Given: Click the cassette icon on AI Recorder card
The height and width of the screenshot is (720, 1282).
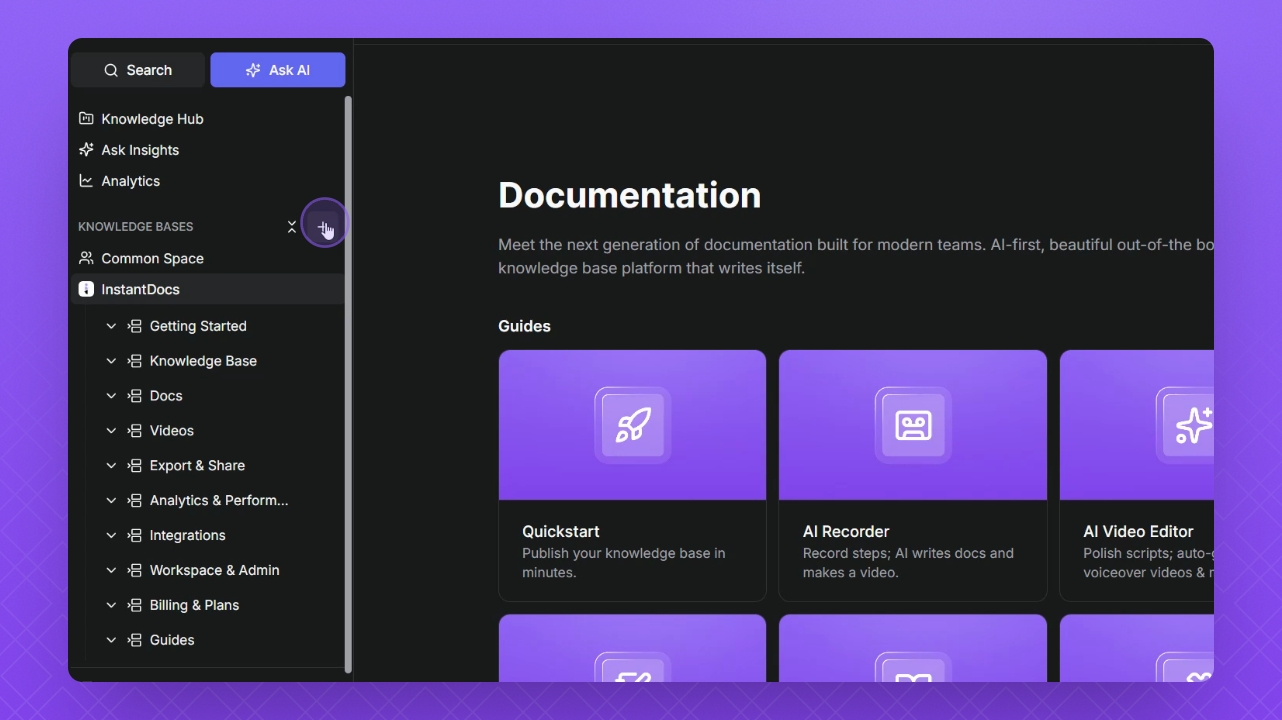Looking at the screenshot, I should (913, 425).
